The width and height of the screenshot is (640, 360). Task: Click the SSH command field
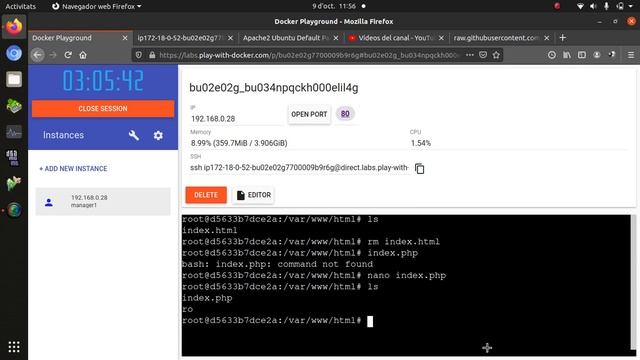[x=299, y=168]
